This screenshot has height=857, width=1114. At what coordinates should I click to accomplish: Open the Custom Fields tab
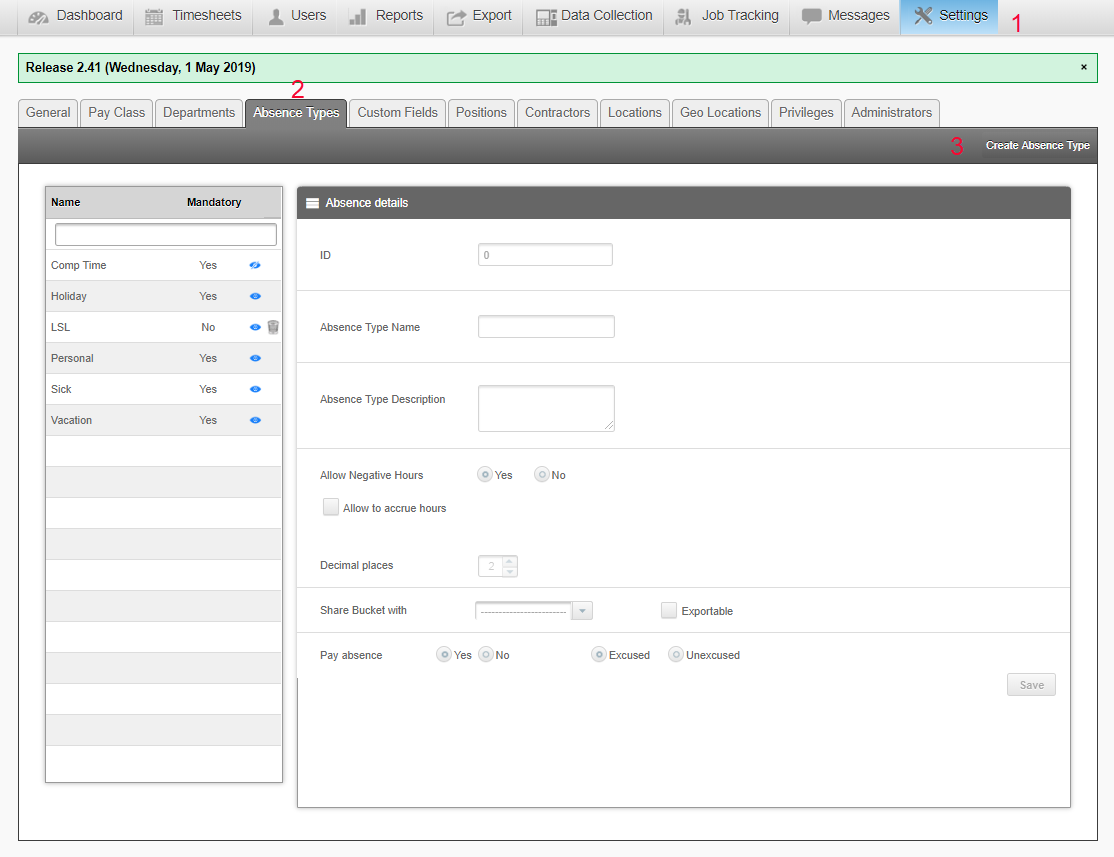click(398, 113)
